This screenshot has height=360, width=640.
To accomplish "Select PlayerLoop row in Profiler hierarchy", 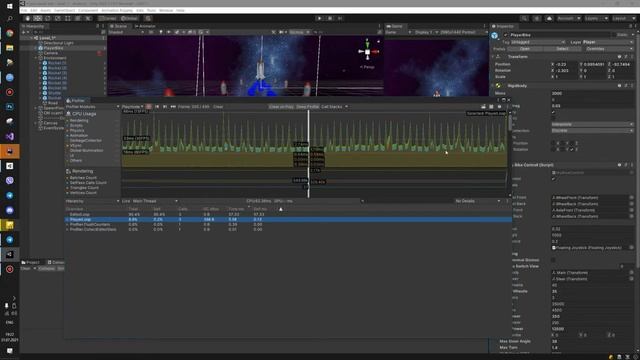I will point(288,220).
